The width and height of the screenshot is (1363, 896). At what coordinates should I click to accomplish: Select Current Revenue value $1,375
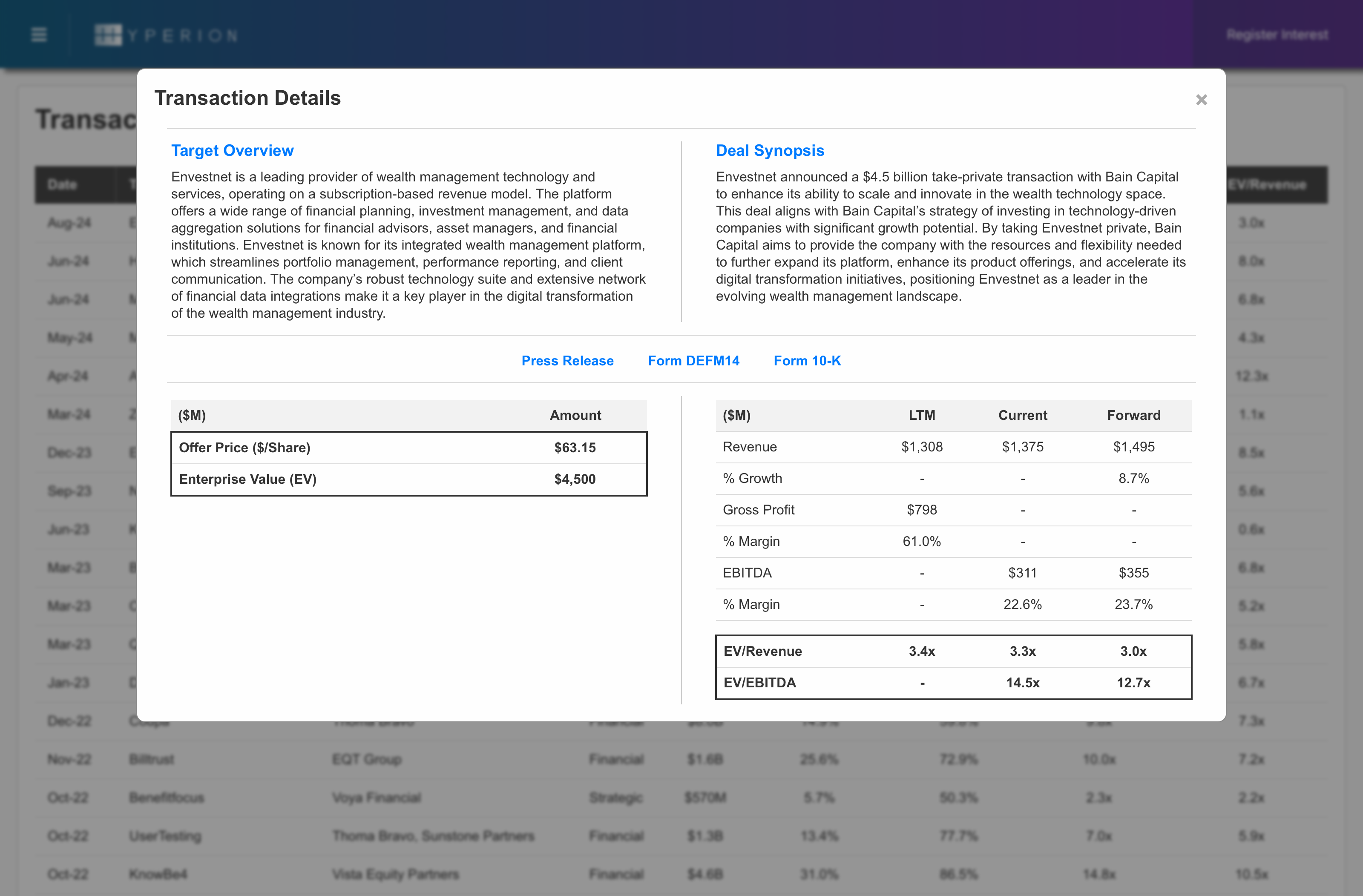pos(1022,447)
